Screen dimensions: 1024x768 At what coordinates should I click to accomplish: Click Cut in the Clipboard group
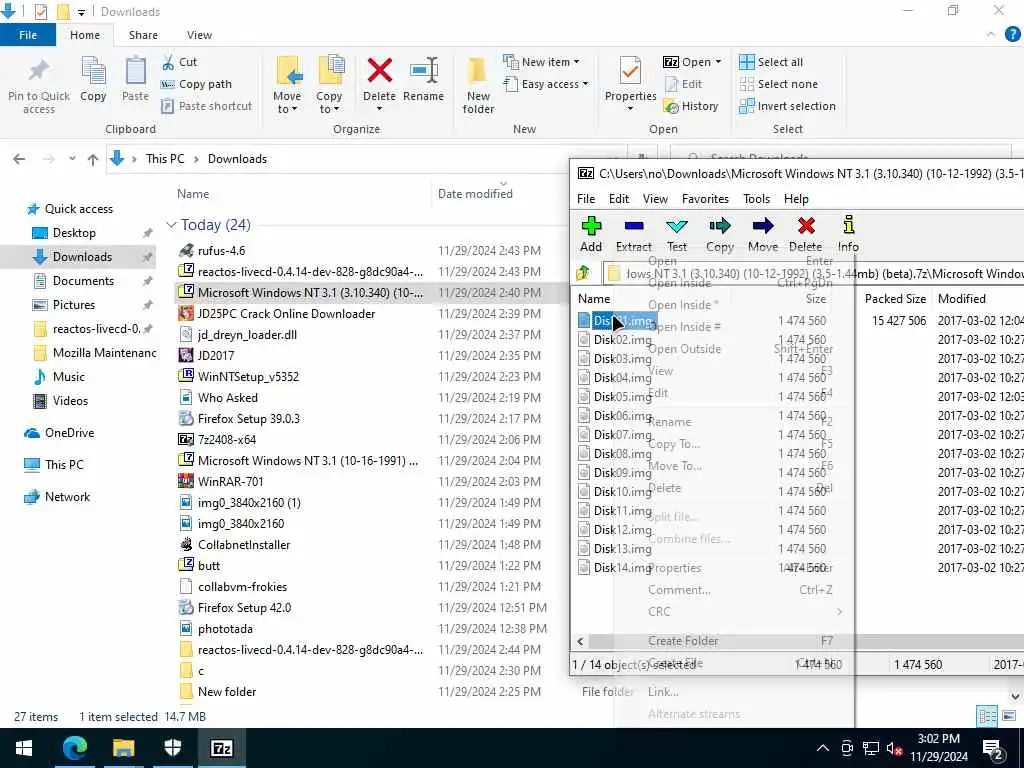pos(180,62)
